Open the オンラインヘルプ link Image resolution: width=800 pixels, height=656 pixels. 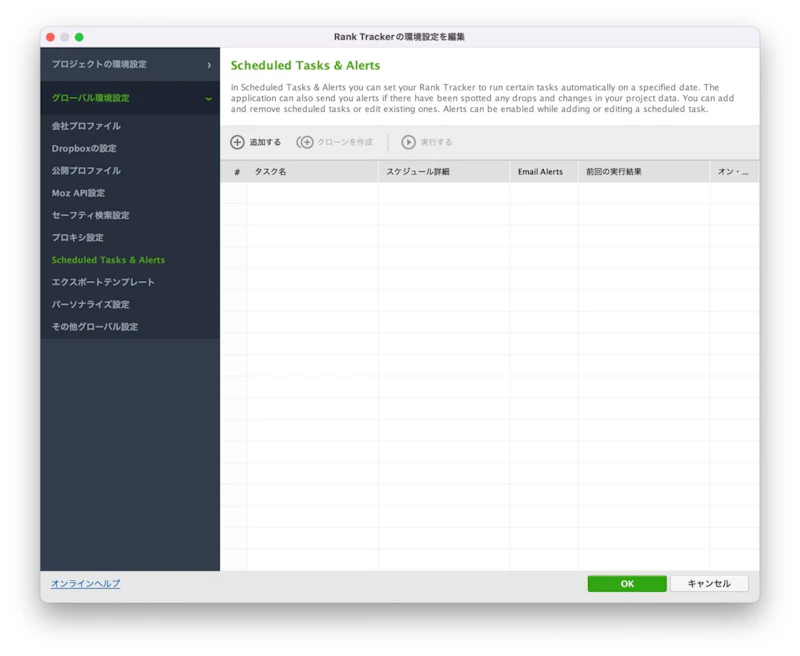(x=86, y=584)
